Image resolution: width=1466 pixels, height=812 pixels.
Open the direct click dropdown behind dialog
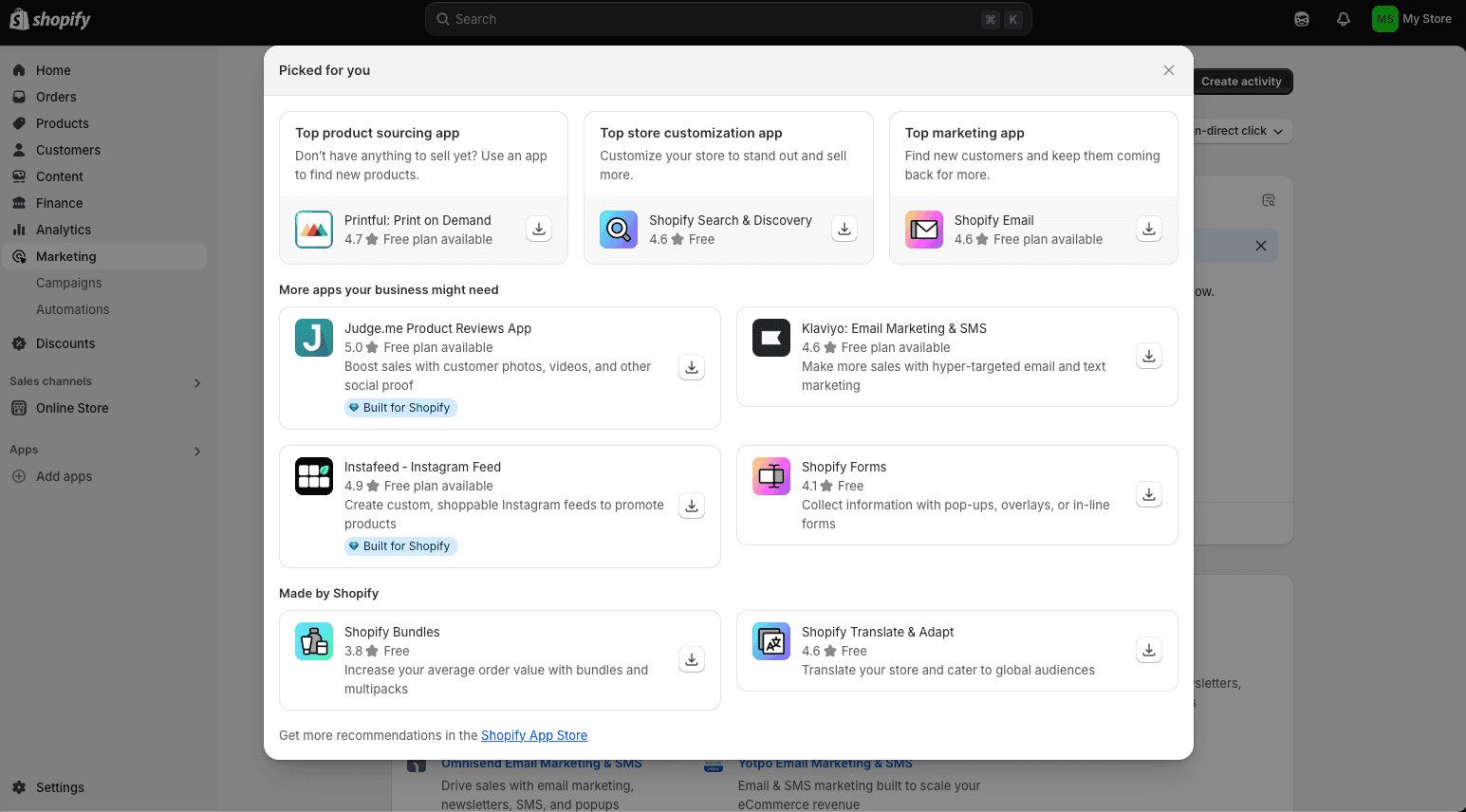tap(1242, 131)
